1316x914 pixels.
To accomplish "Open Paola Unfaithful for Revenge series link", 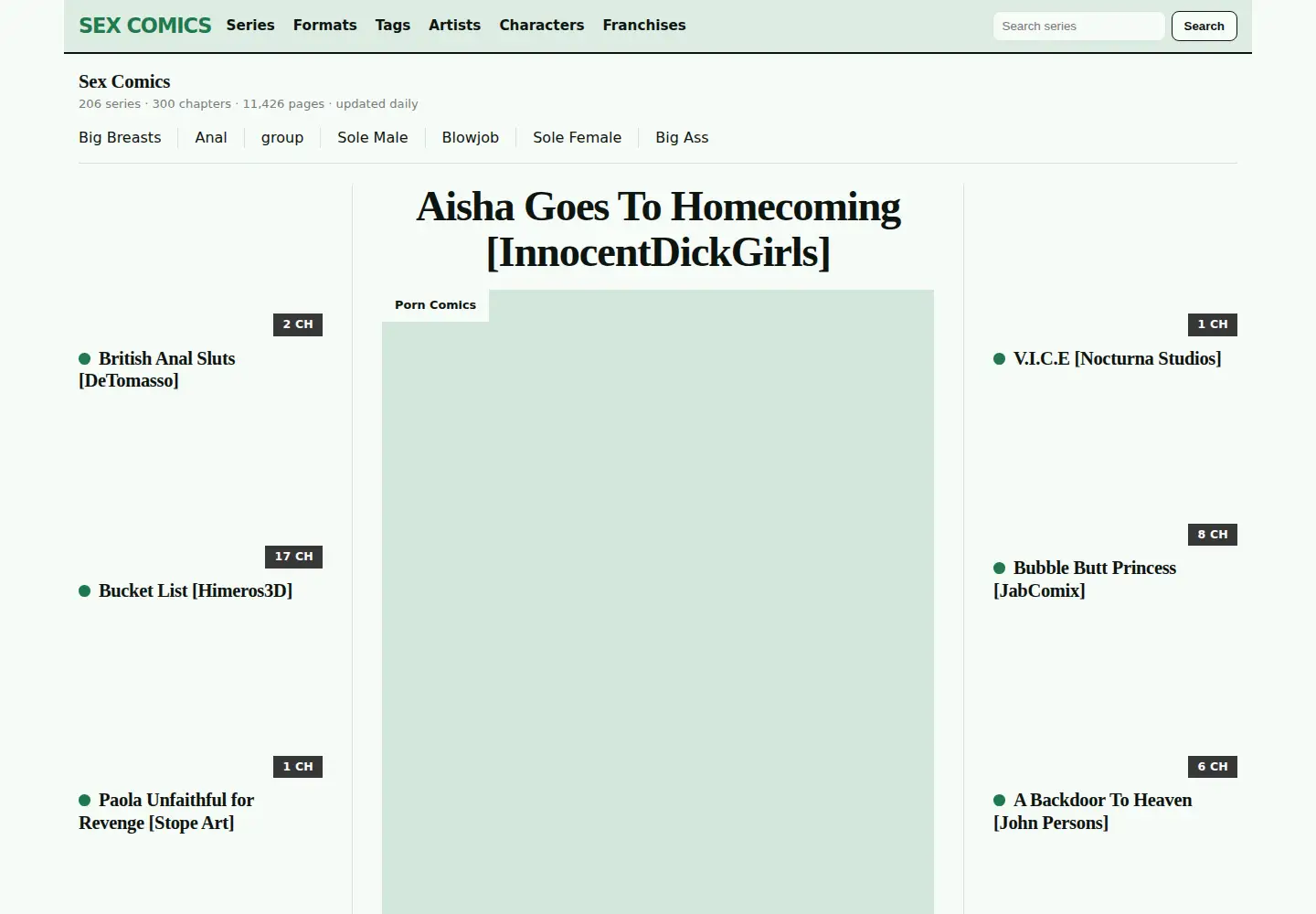I will coord(166,812).
